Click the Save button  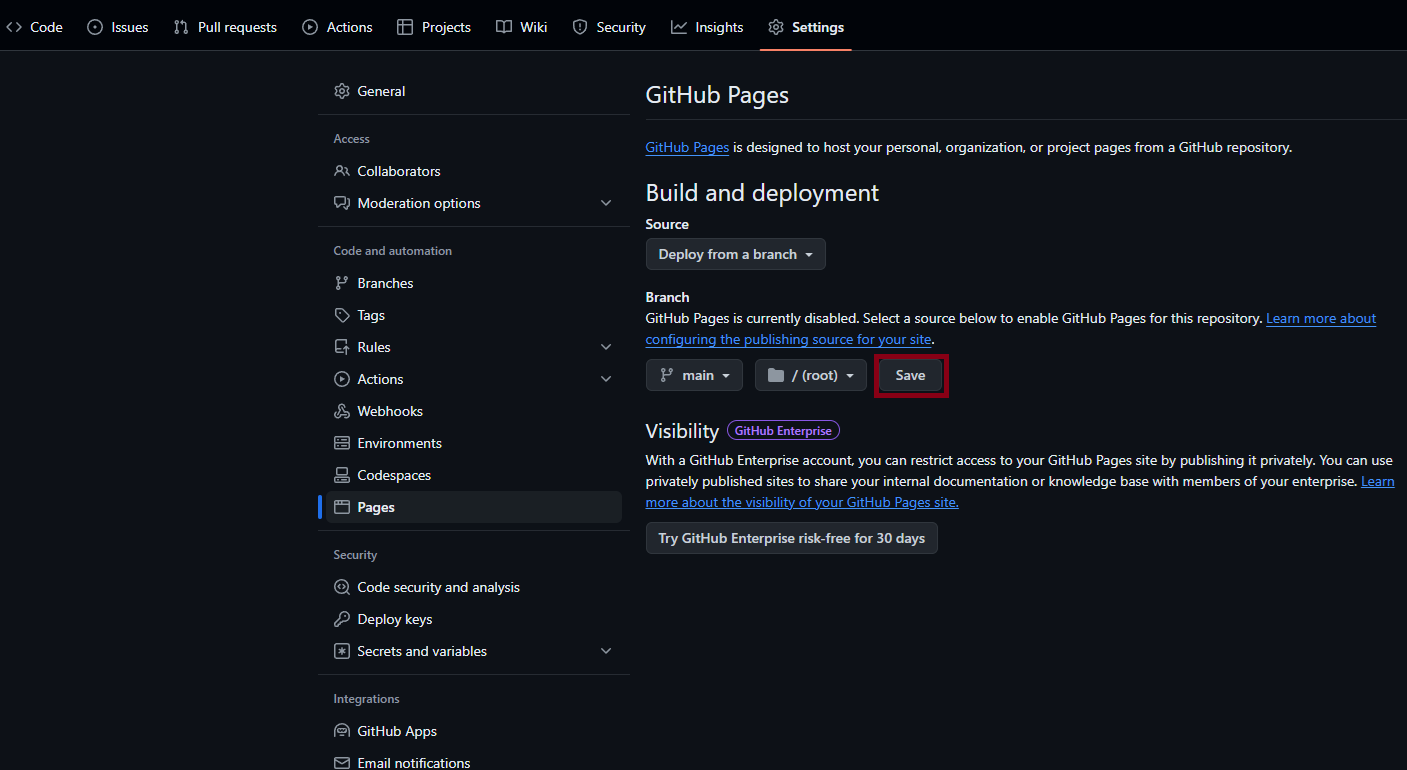click(x=910, y=375)
